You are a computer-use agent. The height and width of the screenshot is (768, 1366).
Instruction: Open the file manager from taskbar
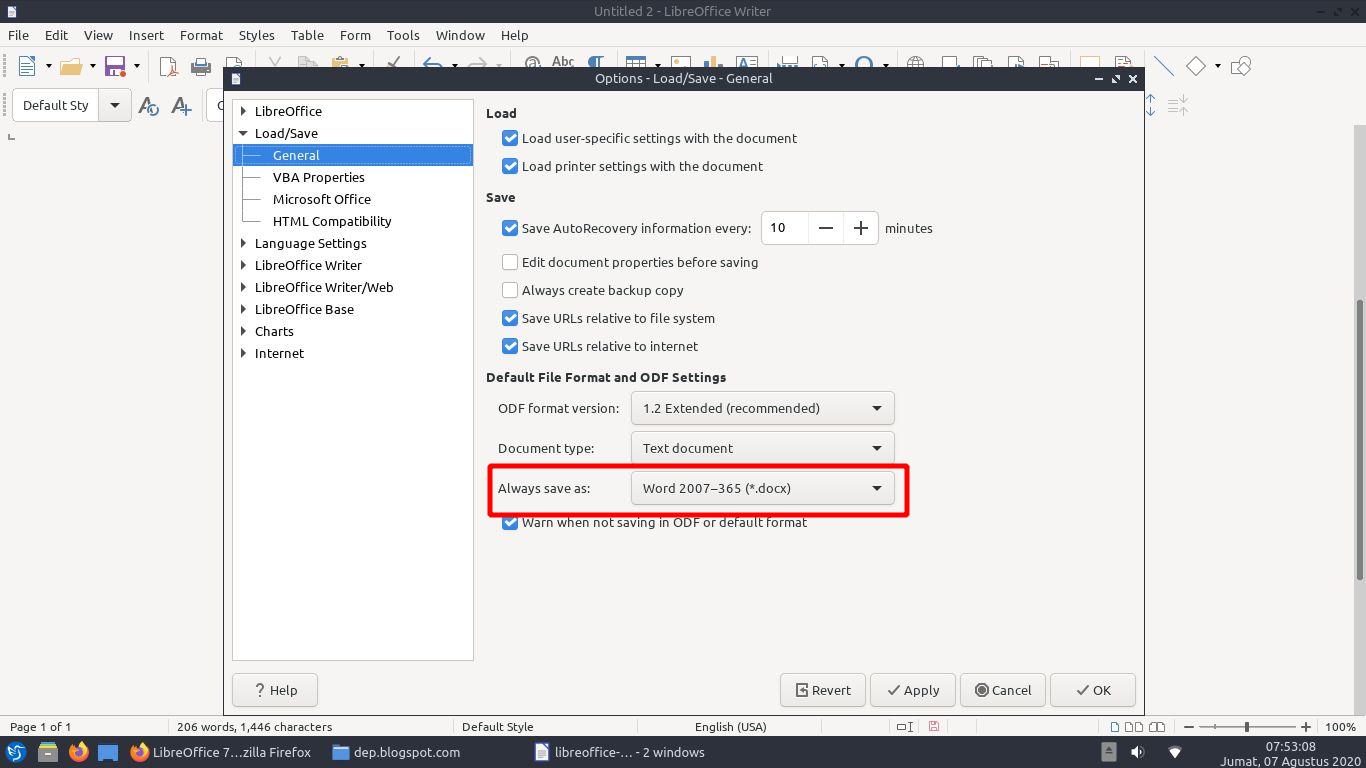tap(48, 752)
